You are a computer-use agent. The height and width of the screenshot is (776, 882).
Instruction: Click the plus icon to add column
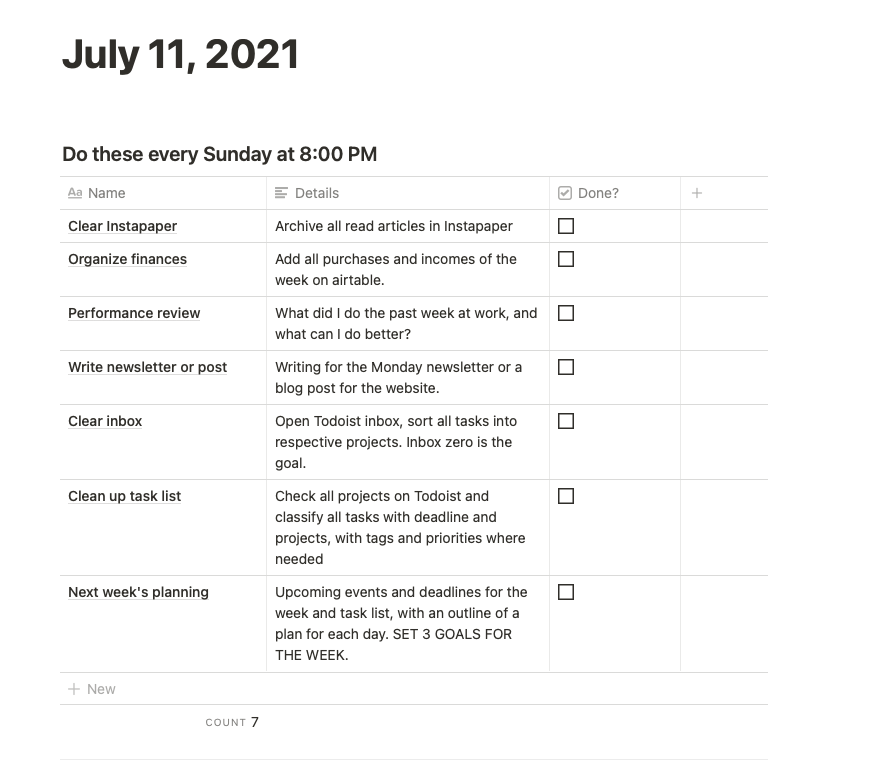[696, 193]
